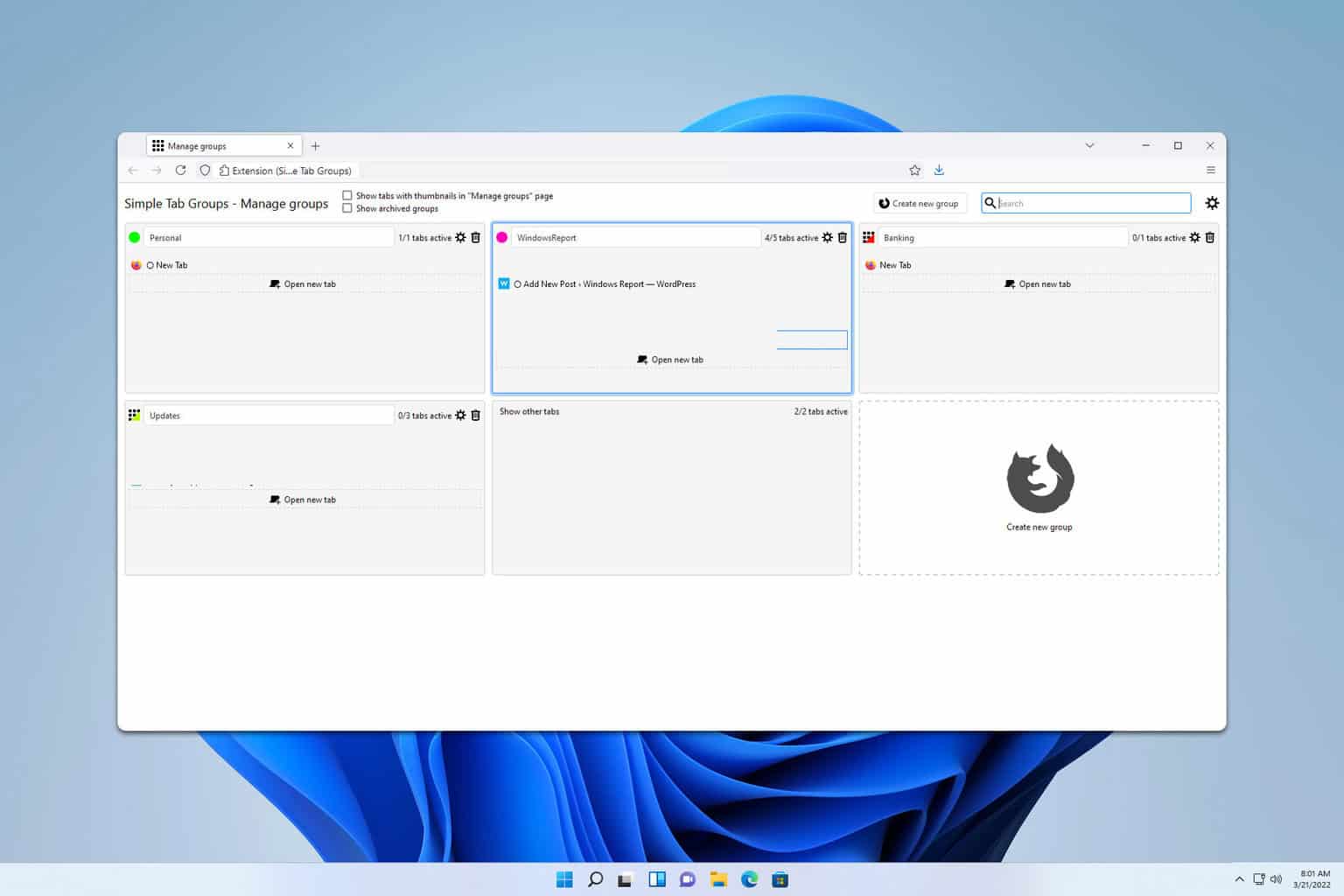This screenshot has width=1344, height=896.
Task: Bookmark this page with the star icon
Action: coord(914,170)
